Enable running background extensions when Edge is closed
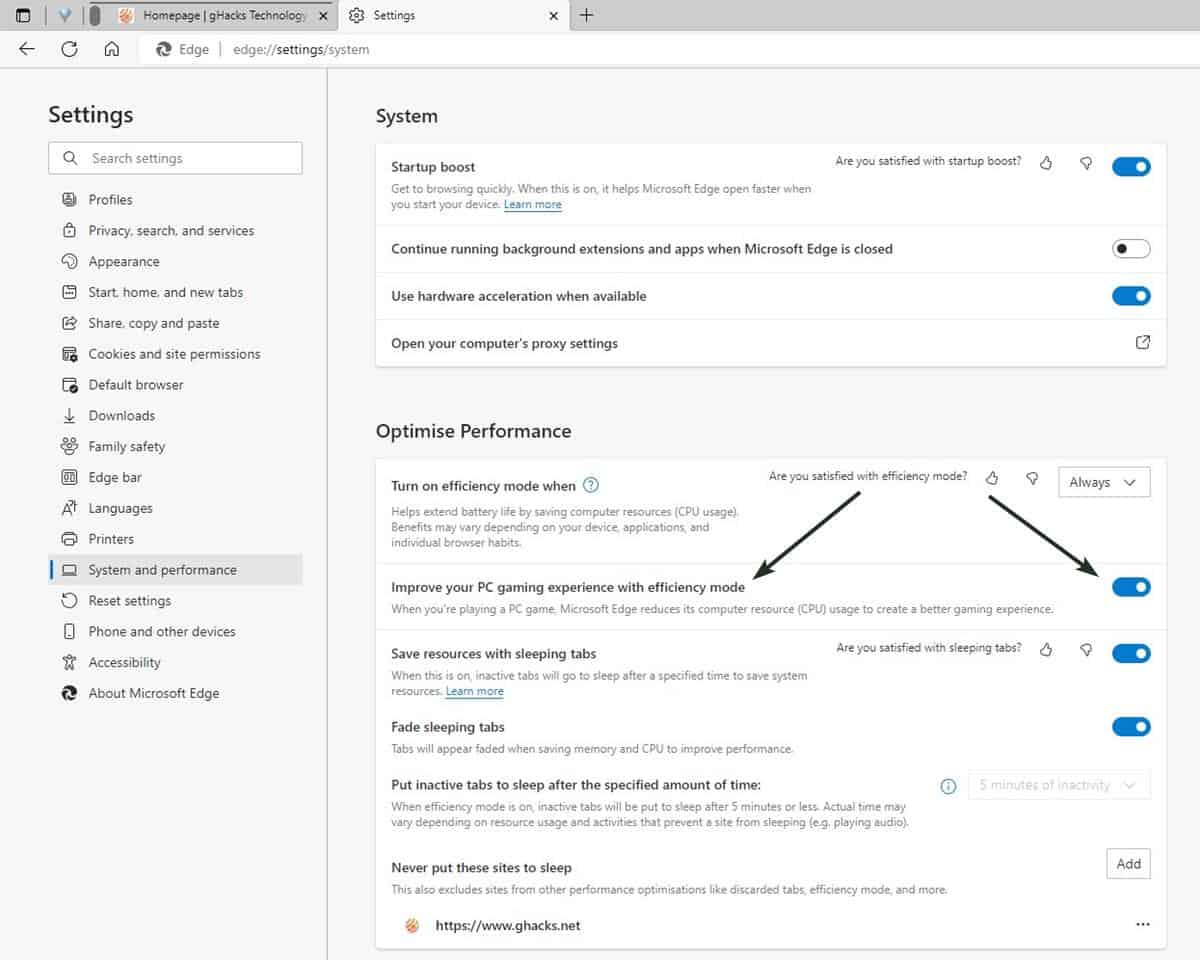1200x960 pixels. coord(1131,248)
